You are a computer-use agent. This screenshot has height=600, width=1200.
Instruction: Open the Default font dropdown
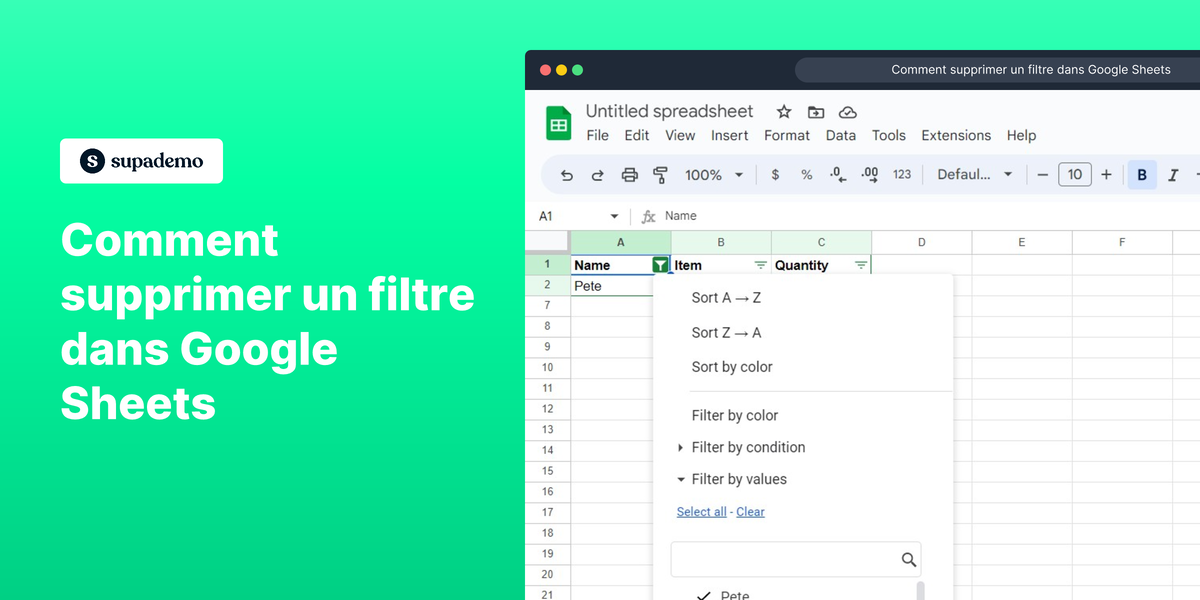point(975,175)
